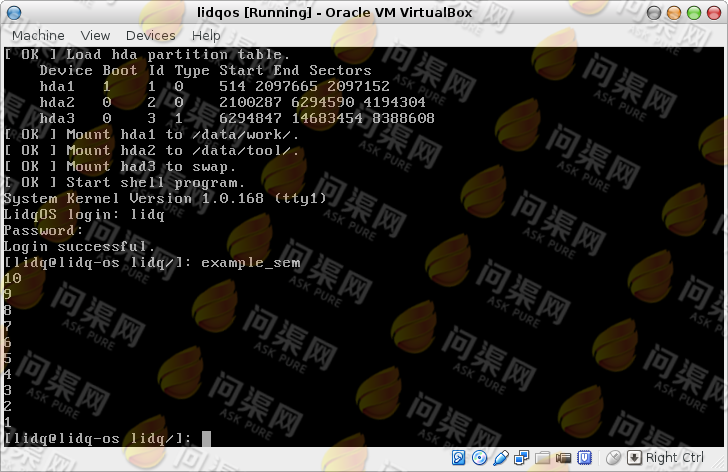The image size is (728, 472).
Task: Click the 'example_sem' command text
Action: [251, 263]
